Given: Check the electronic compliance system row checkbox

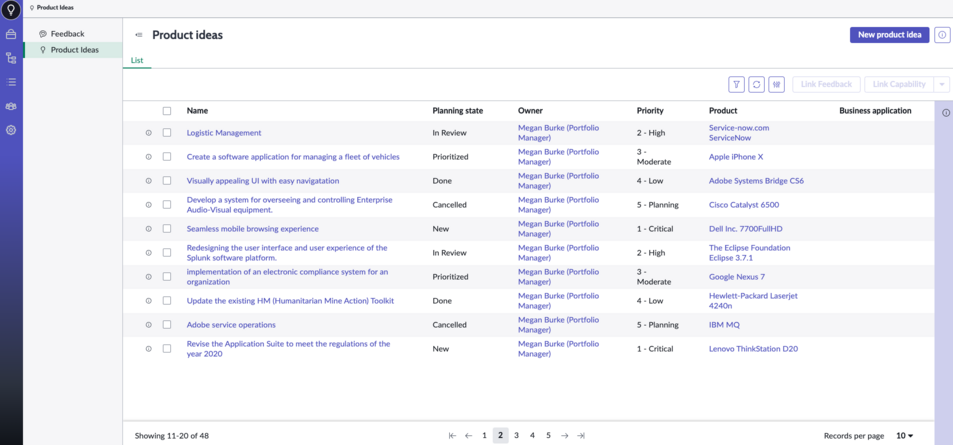Looking at the screenshot, I should tap(167, 277).
